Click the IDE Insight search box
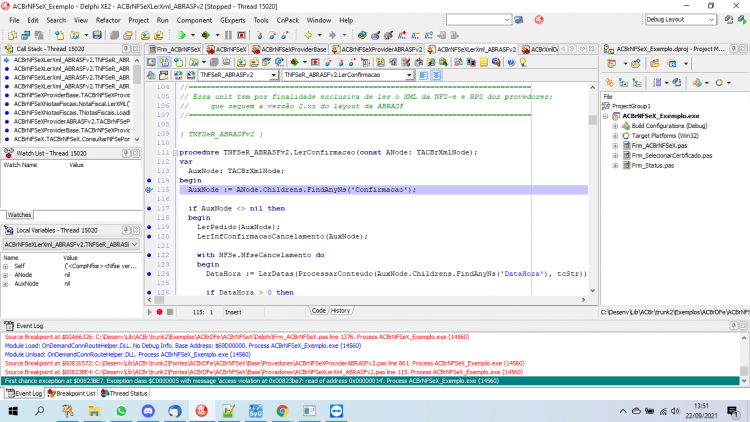The height and width of the screenshot is (422, 750). point(478,20)
